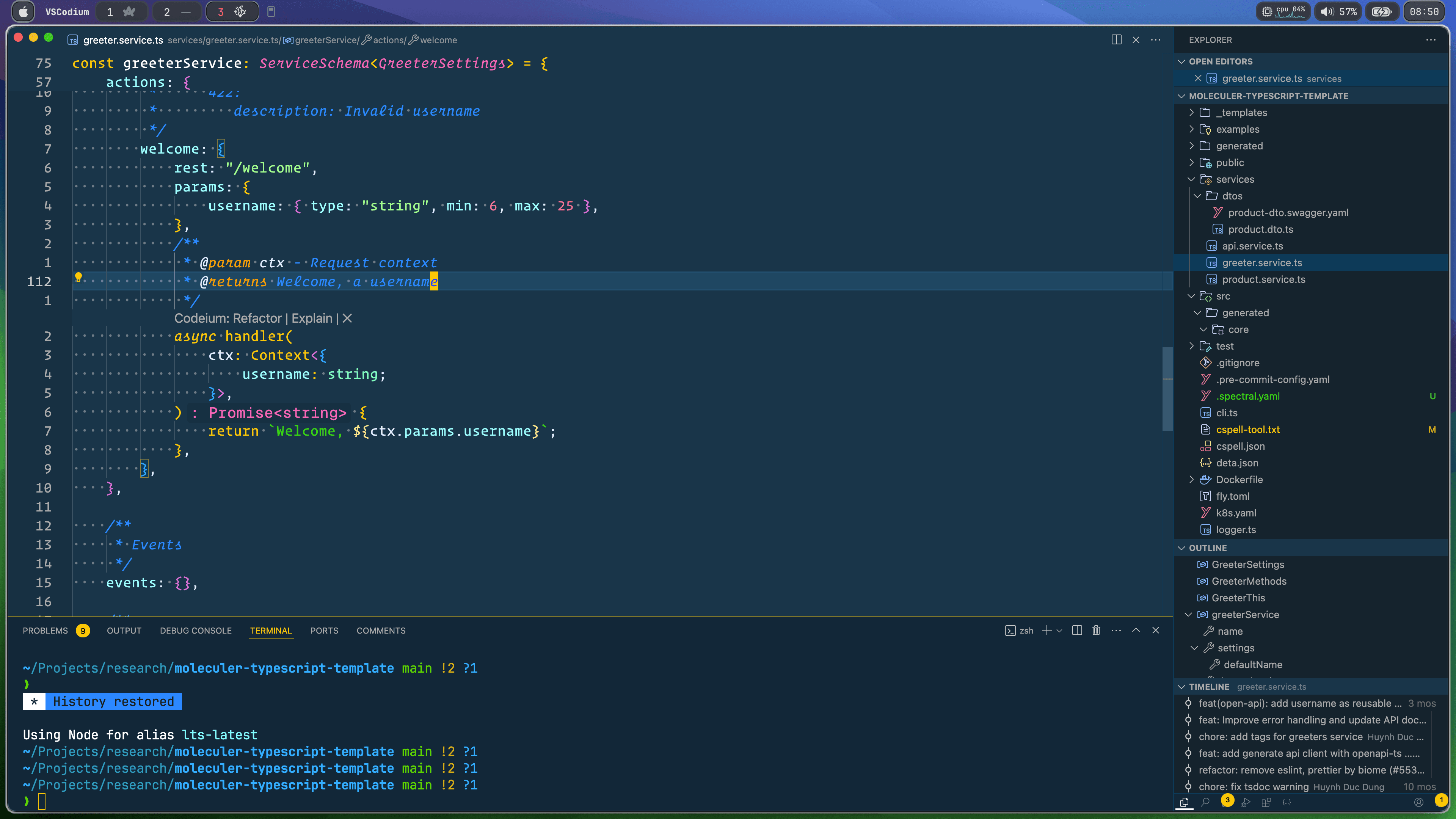Switch to the Comments tab
Viewport: 1456px width, 819px height.
[x=381, y=630]
